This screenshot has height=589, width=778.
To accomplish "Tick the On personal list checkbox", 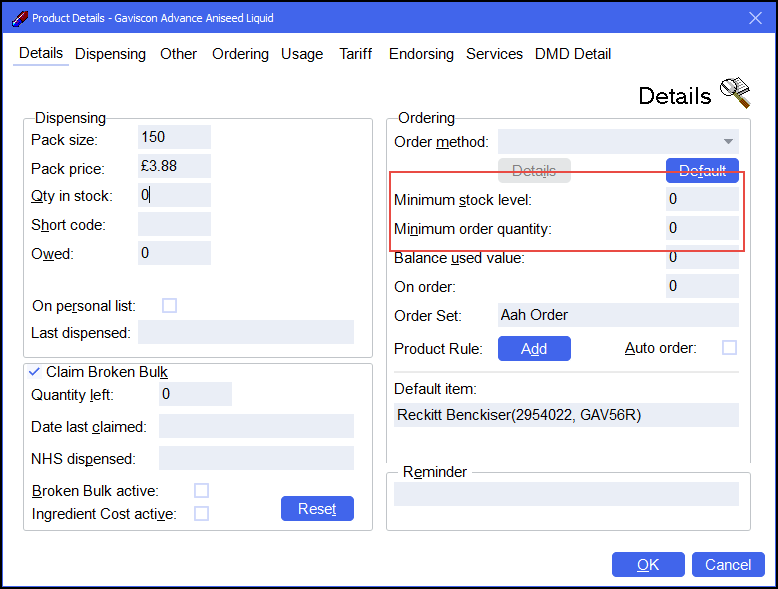I will pyautogui.click(x=170, y=305).
